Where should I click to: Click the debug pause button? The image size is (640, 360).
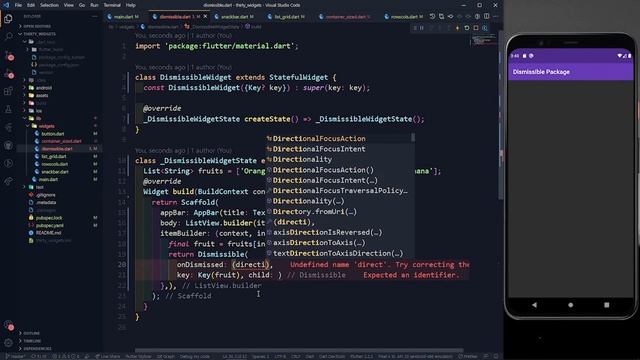pos(422,28)
